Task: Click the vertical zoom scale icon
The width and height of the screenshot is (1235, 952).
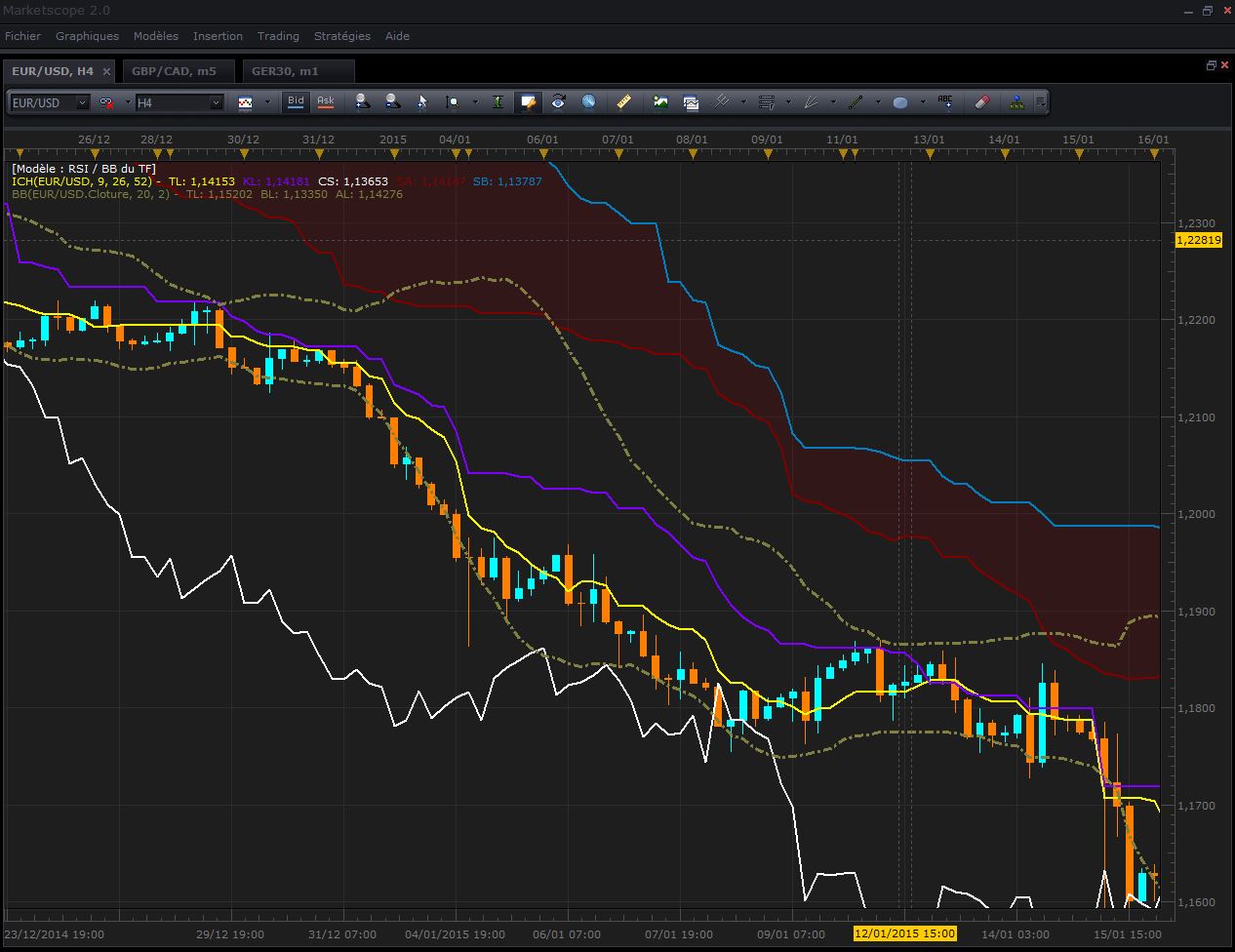Action: 452,101
